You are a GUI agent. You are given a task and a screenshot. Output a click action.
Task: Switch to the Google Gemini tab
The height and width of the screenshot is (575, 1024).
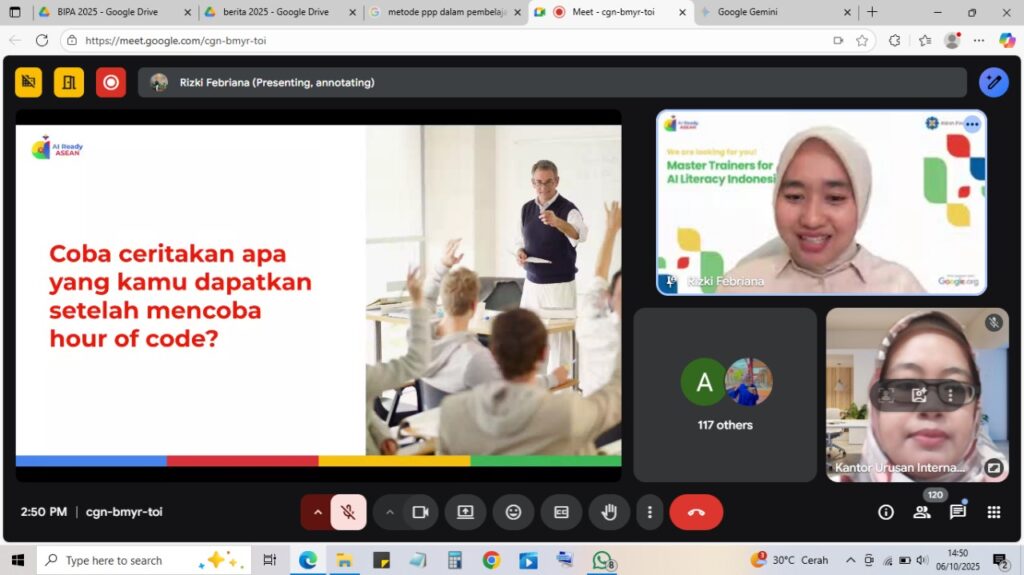(770, 12)
